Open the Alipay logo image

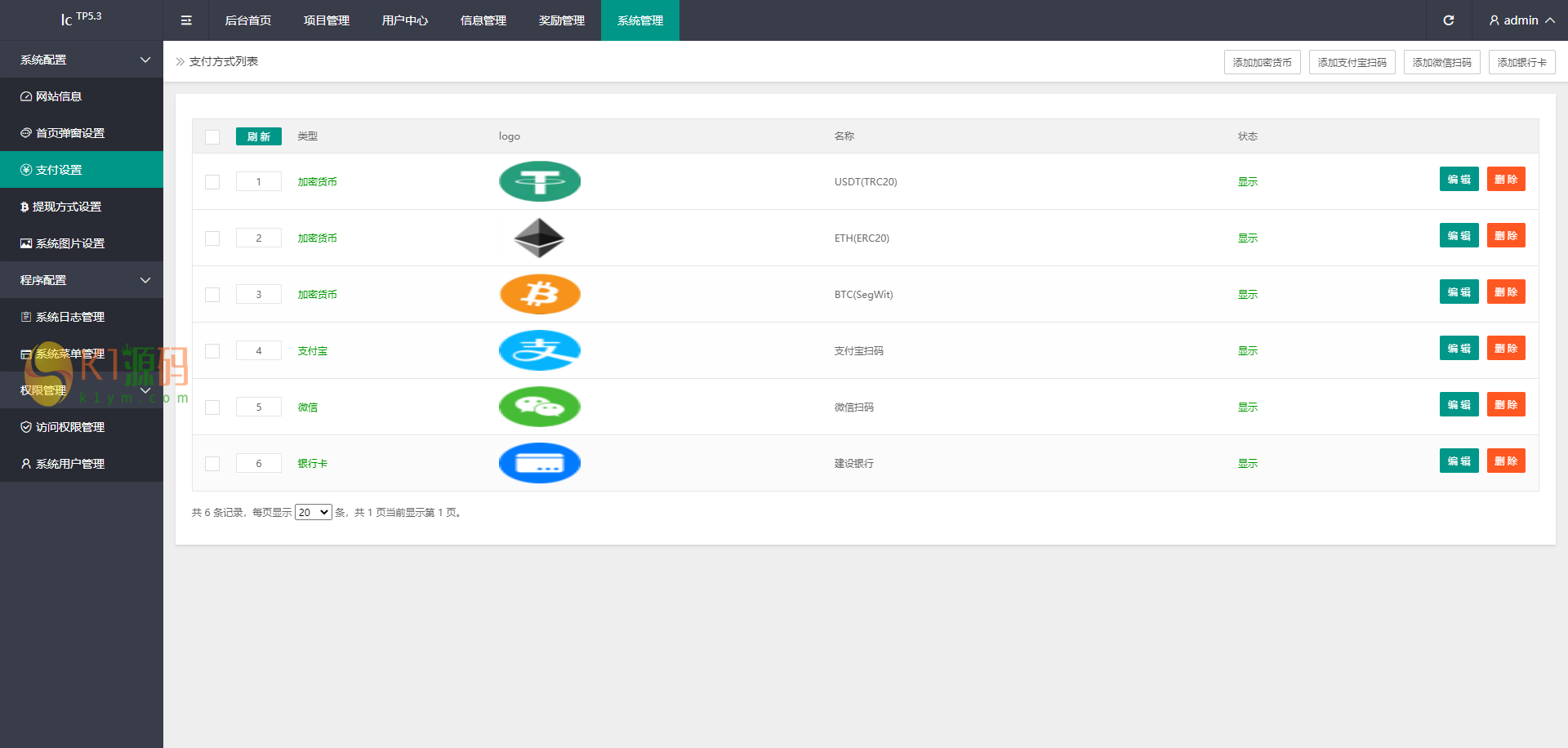(540, 350)
